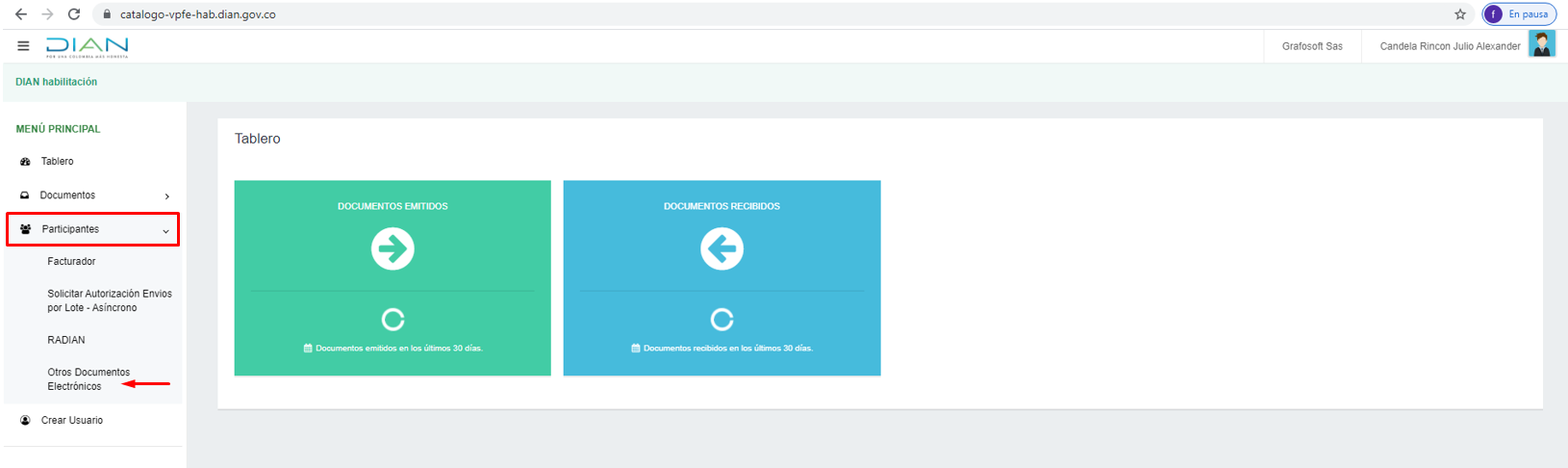Open Solicitar Autorización Envíos por Lote

[109, 300]
